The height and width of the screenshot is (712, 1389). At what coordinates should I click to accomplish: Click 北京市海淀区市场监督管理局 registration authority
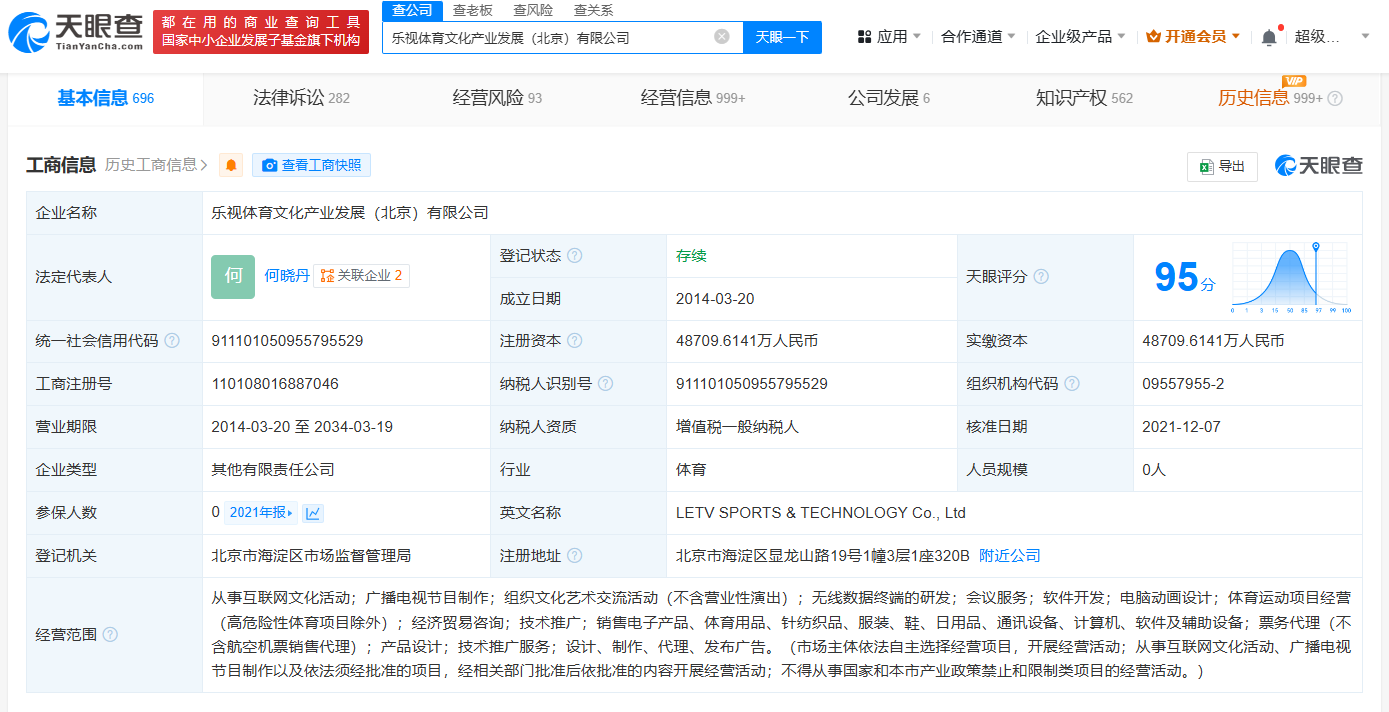311,556
